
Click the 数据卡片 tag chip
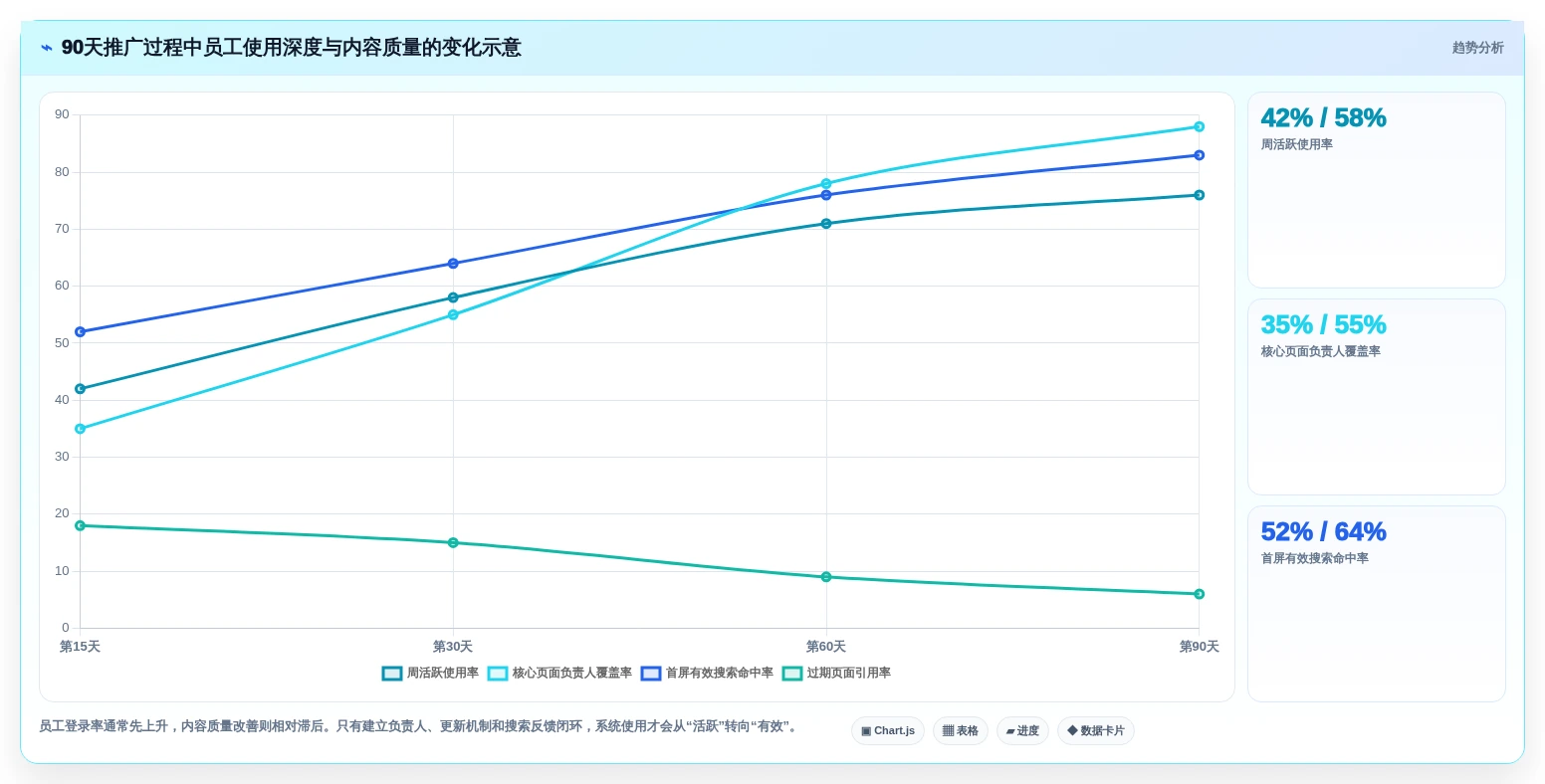click(x=1096, y=731)
